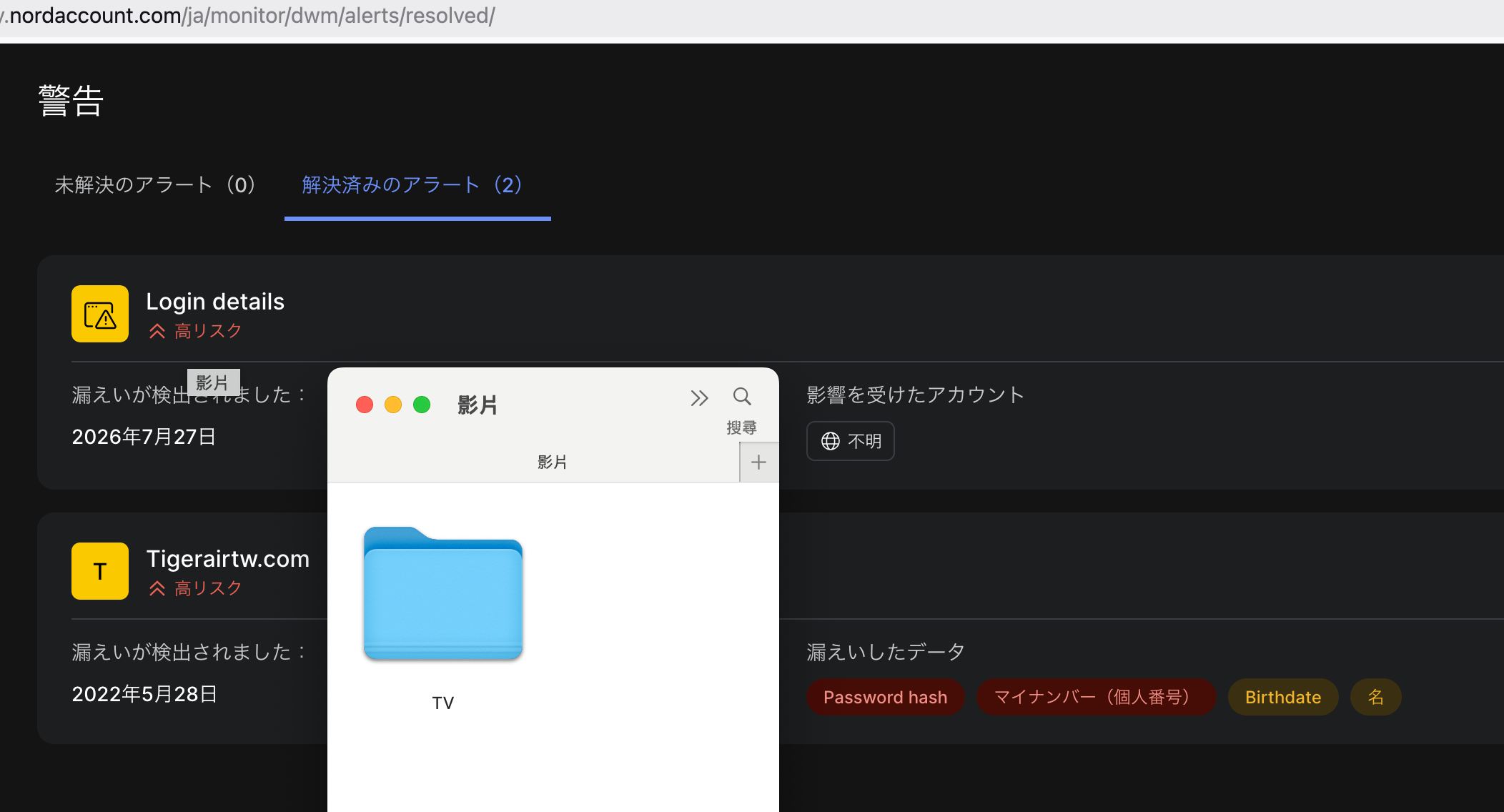Image resolution: width=1504 pixels, height=812 pixels.
Task: Click the Login details alert title
Action: (x=215, y=302)
